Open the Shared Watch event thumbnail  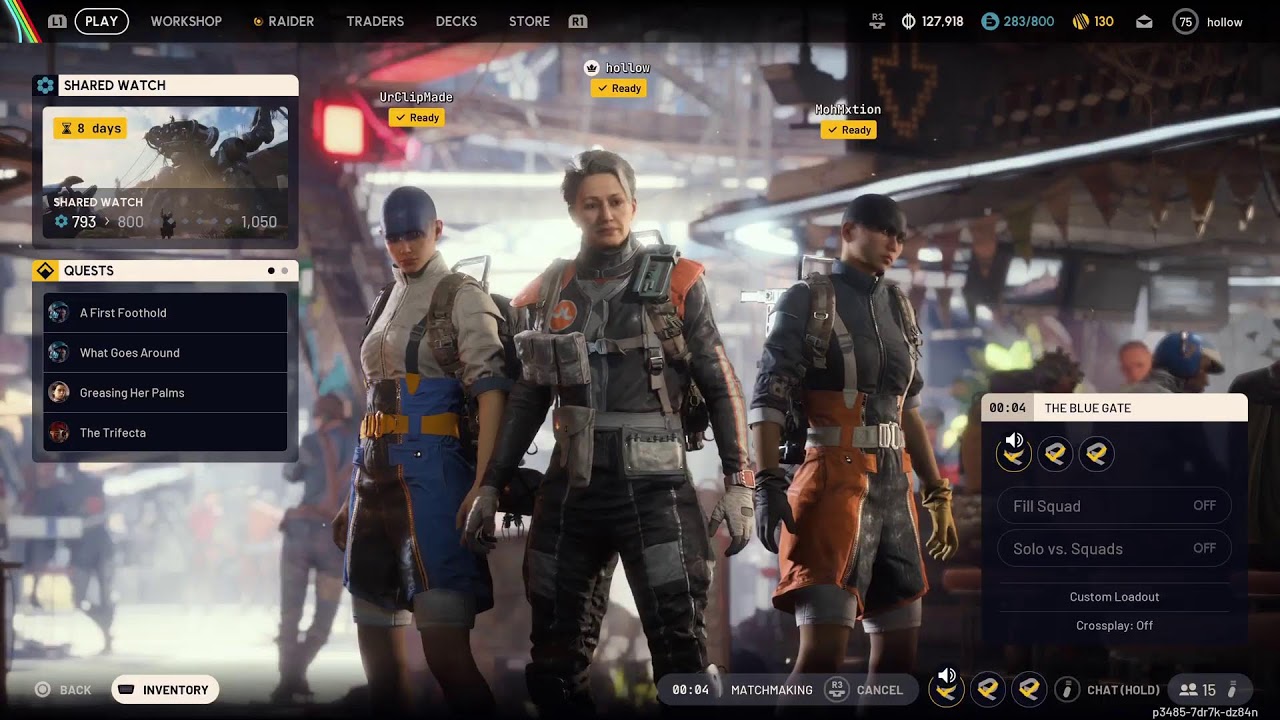(x=165, y=172)
